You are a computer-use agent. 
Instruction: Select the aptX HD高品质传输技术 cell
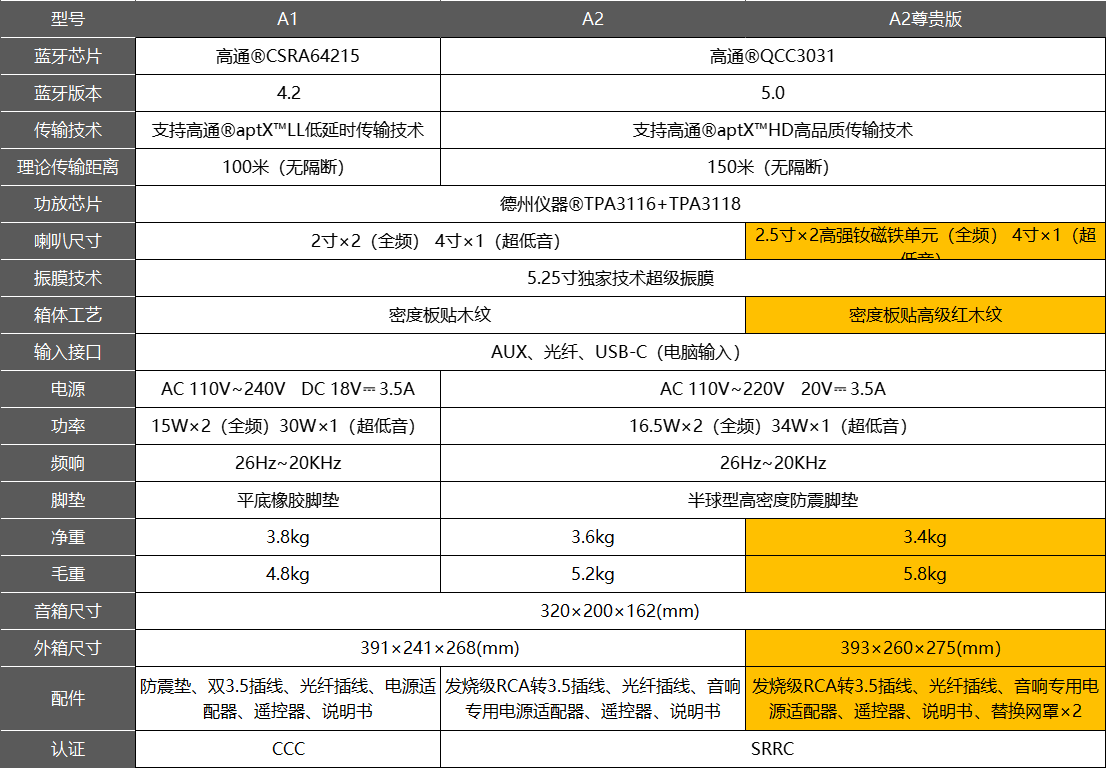pyautogui.click(x=773, y=130)
